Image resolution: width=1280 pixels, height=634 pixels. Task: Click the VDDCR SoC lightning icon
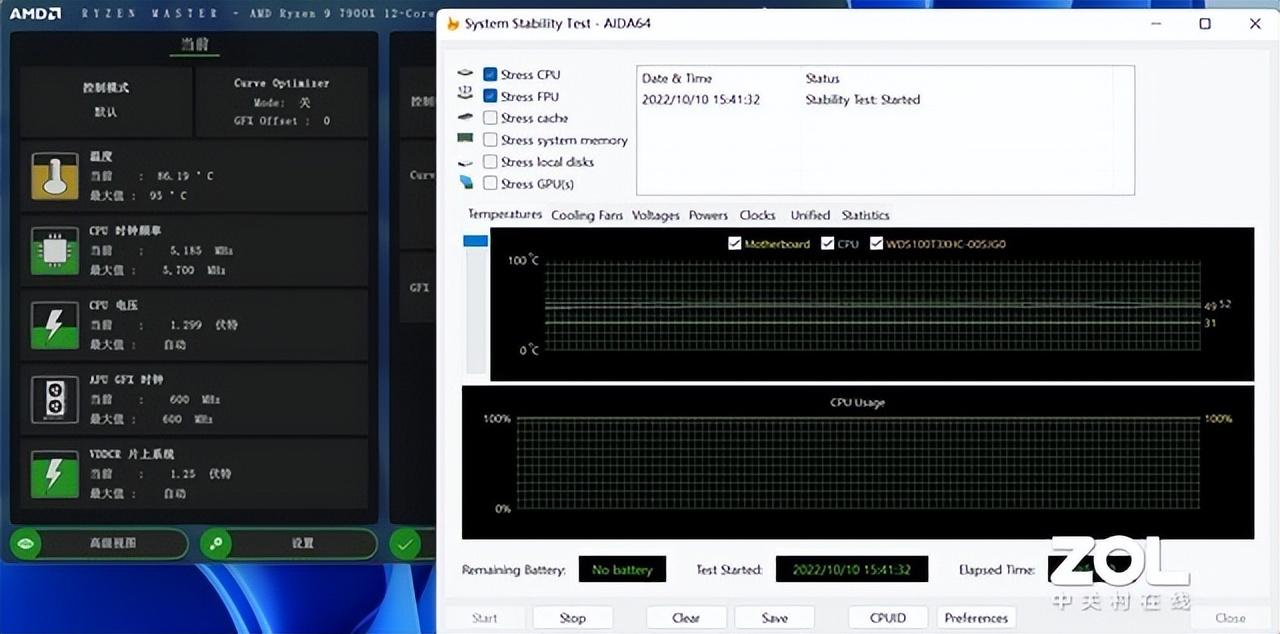[x=54, y=474]
